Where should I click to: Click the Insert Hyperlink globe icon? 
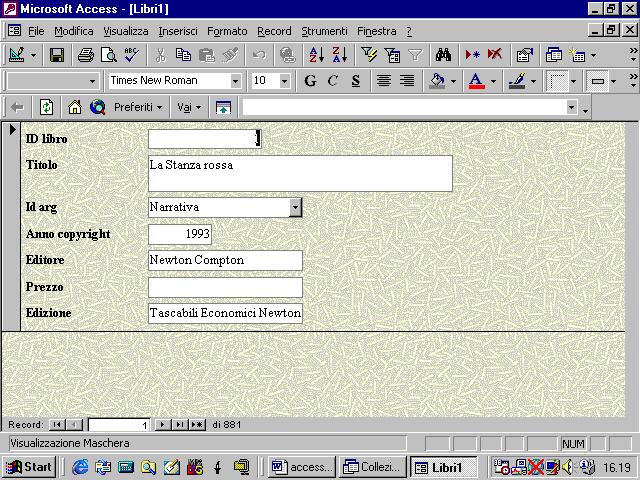[x=288, y=55]
